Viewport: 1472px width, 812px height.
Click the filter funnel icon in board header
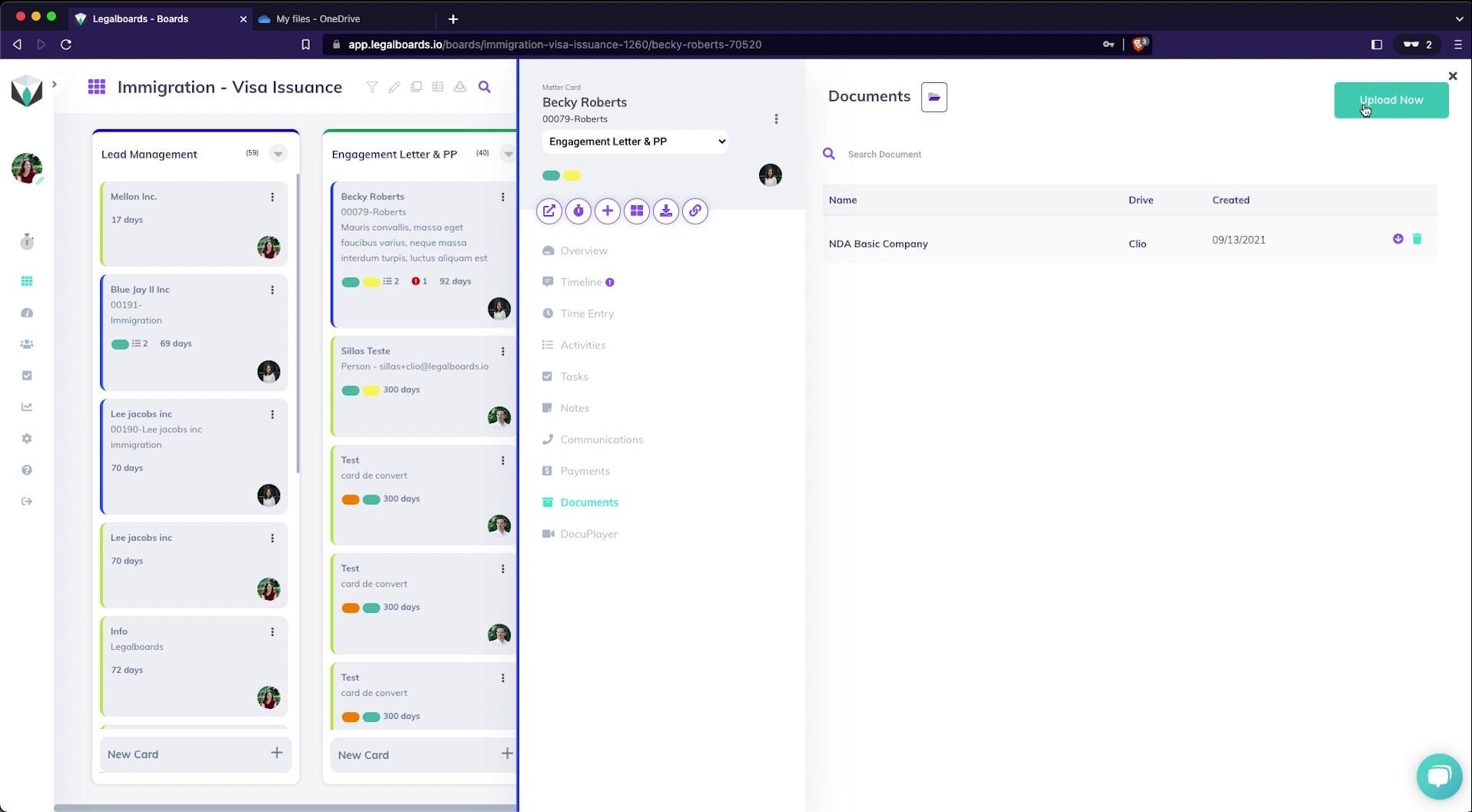point(372,87)
